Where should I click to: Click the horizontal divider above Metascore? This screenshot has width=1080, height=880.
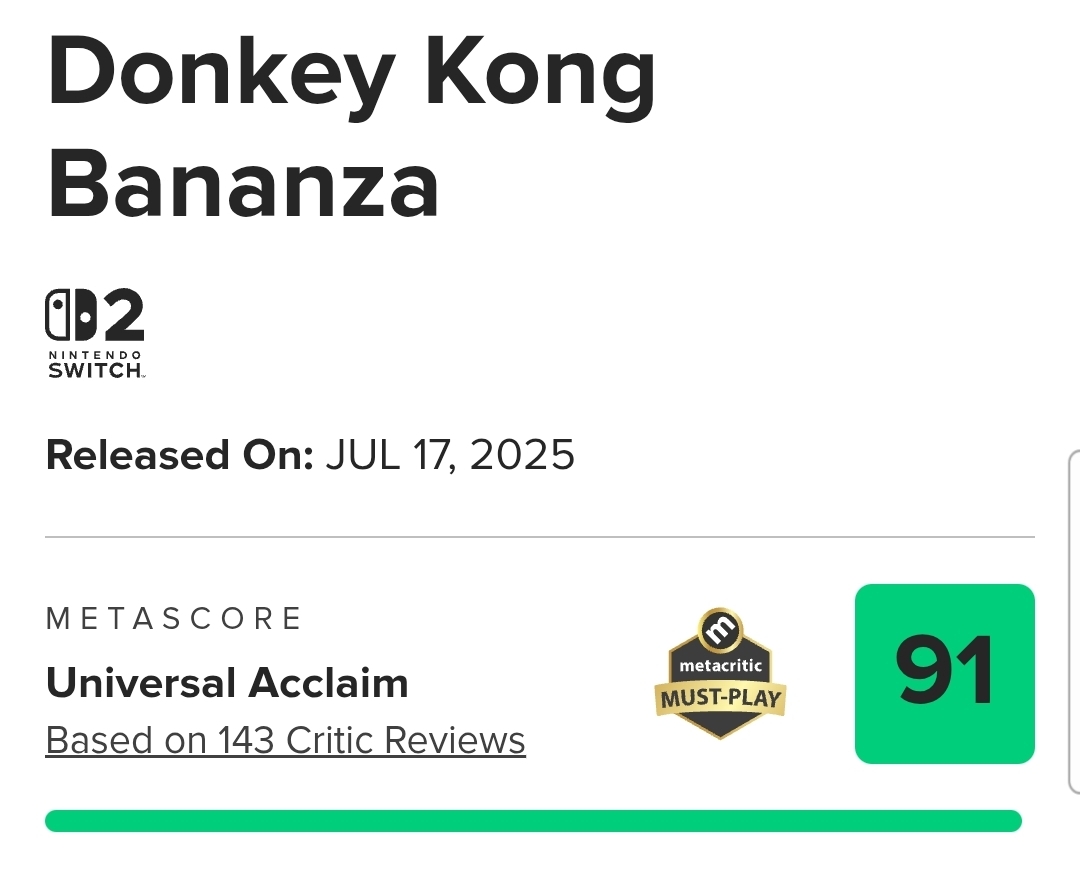(540, 537)
